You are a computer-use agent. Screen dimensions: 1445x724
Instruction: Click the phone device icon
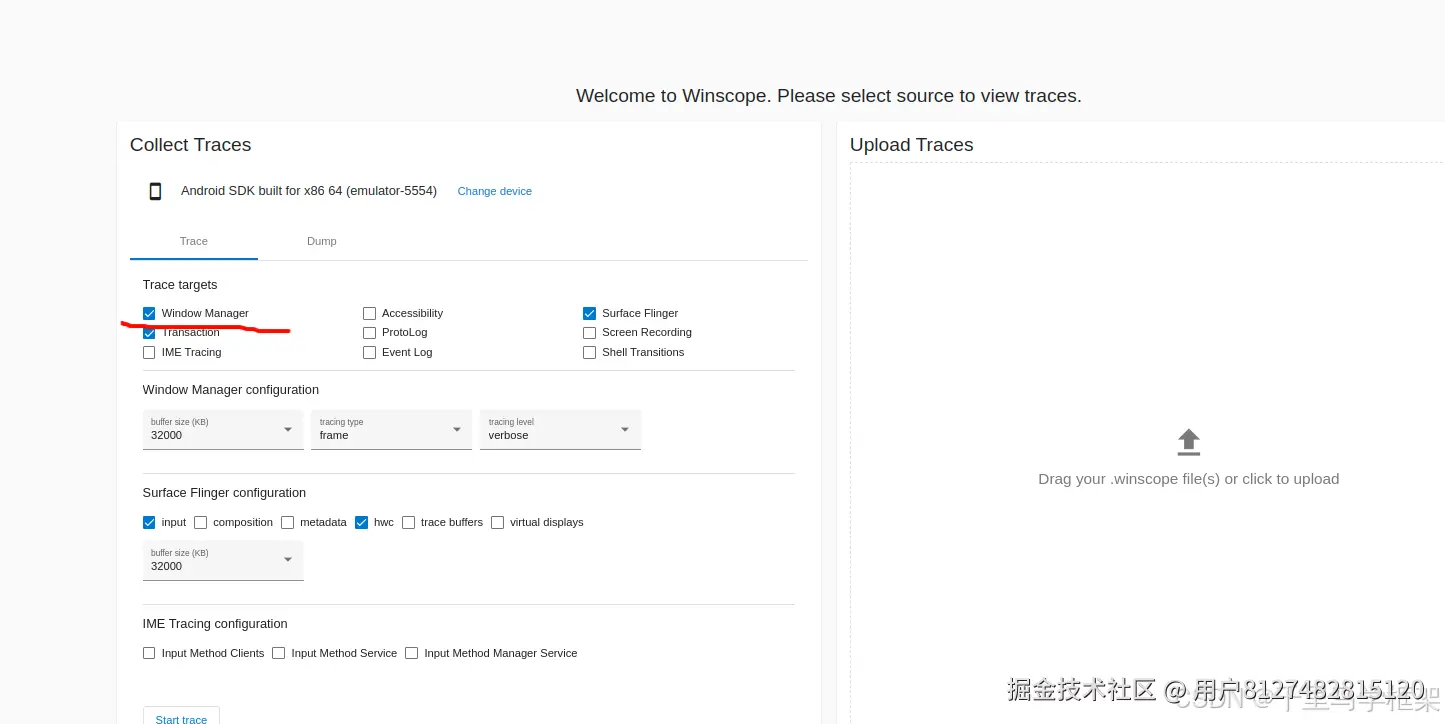[155, 191]
